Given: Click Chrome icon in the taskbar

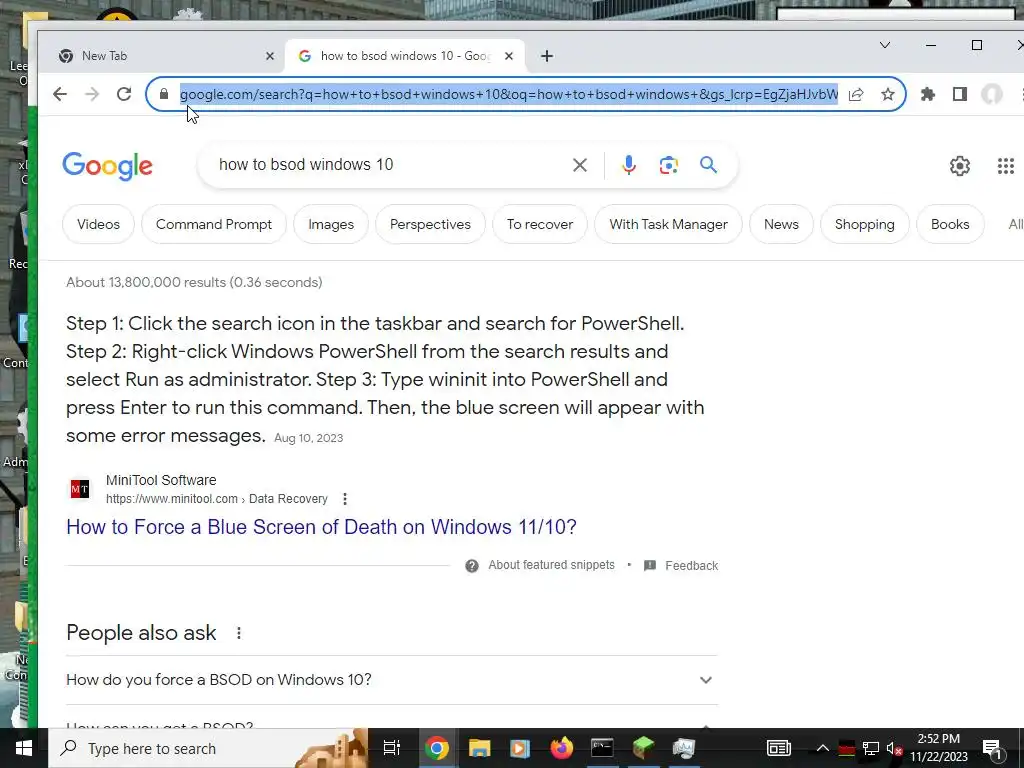Looking at the screenshot, I should click(437, 748).
